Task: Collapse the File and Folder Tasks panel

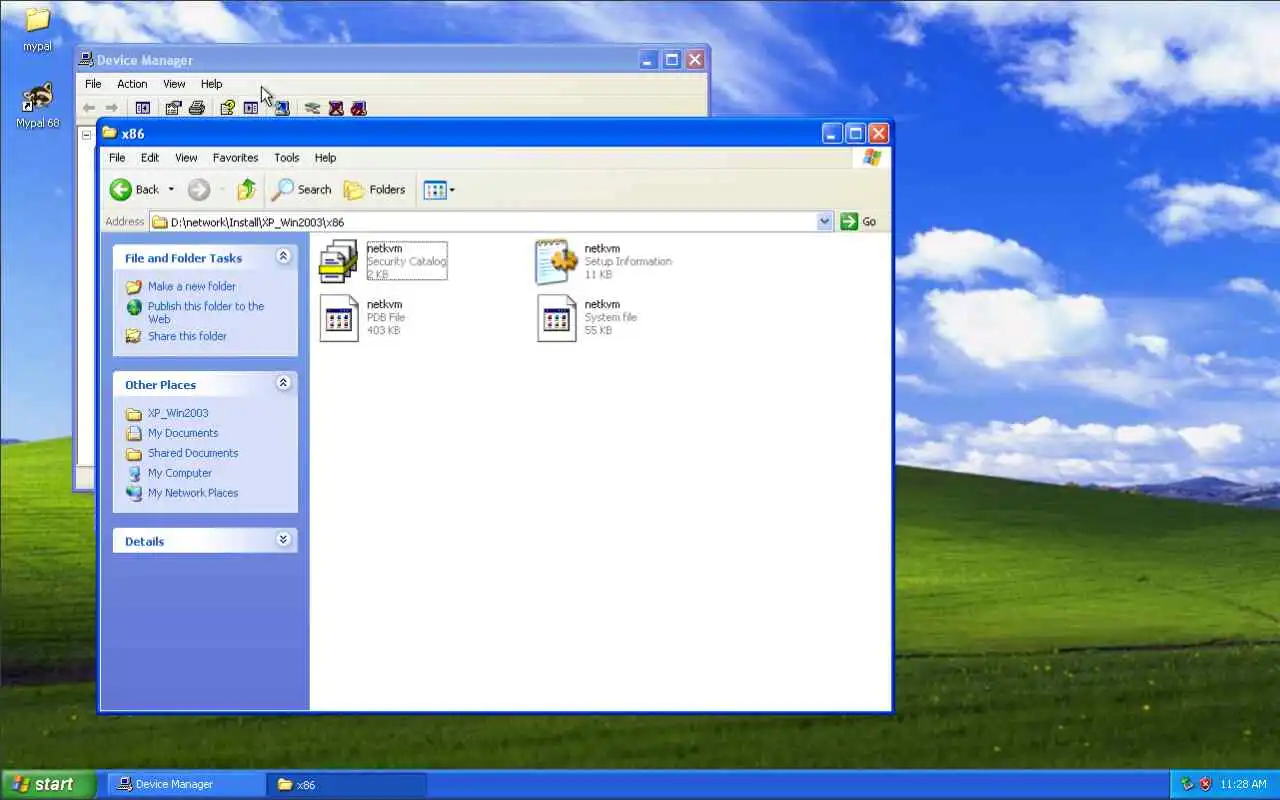Action: click(283, 257)
